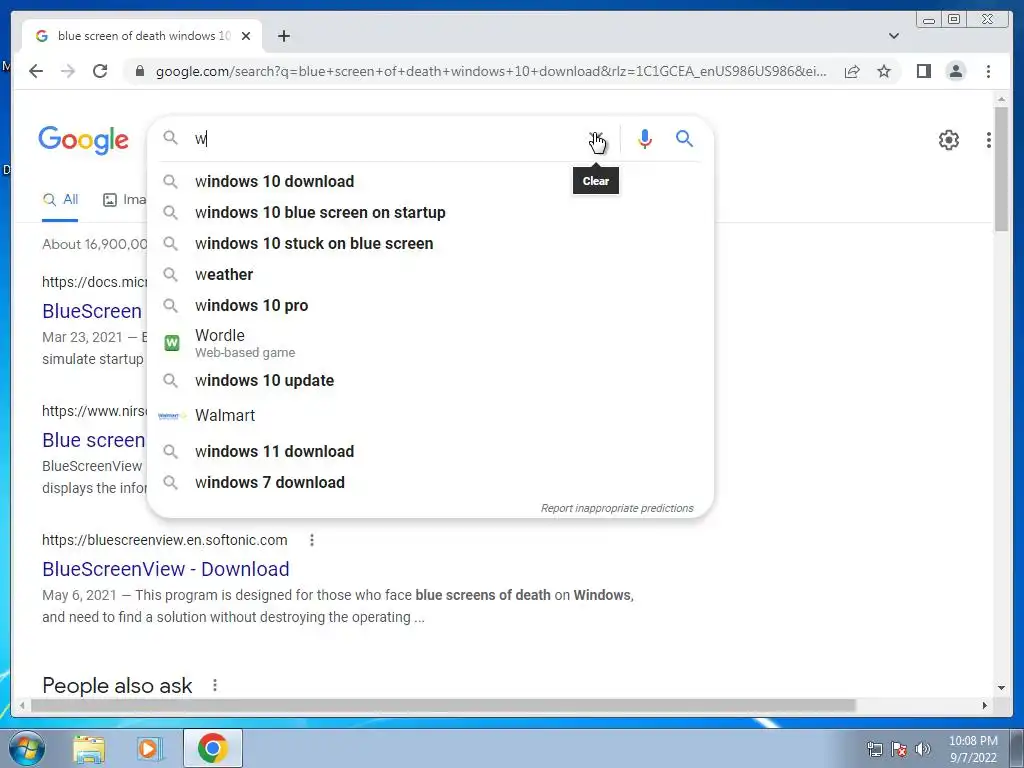1024x768 pixels.
Task: Click the scroll right arrow
Action: [985, 705]
